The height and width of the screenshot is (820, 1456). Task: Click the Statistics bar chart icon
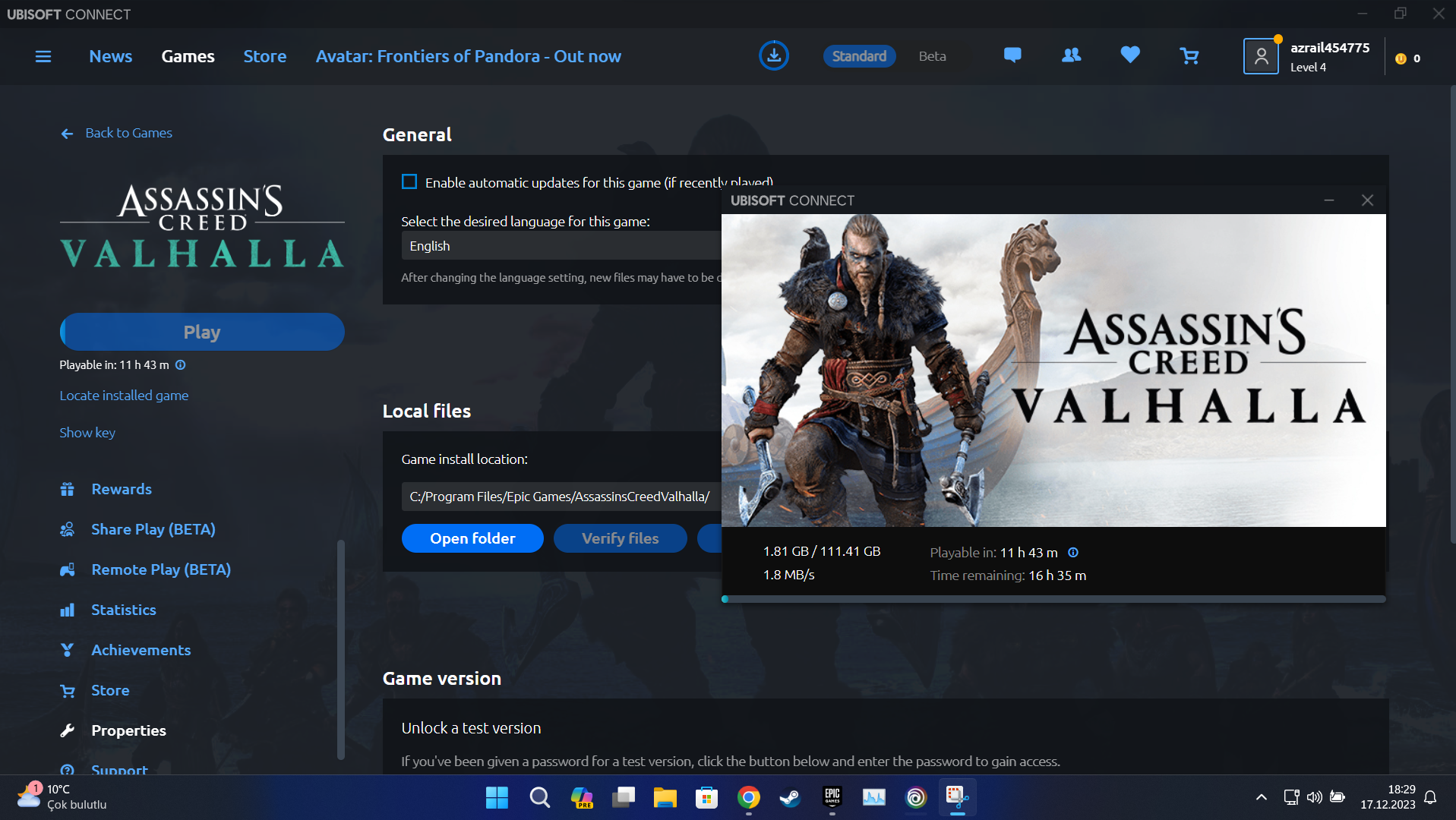point(68,610)
